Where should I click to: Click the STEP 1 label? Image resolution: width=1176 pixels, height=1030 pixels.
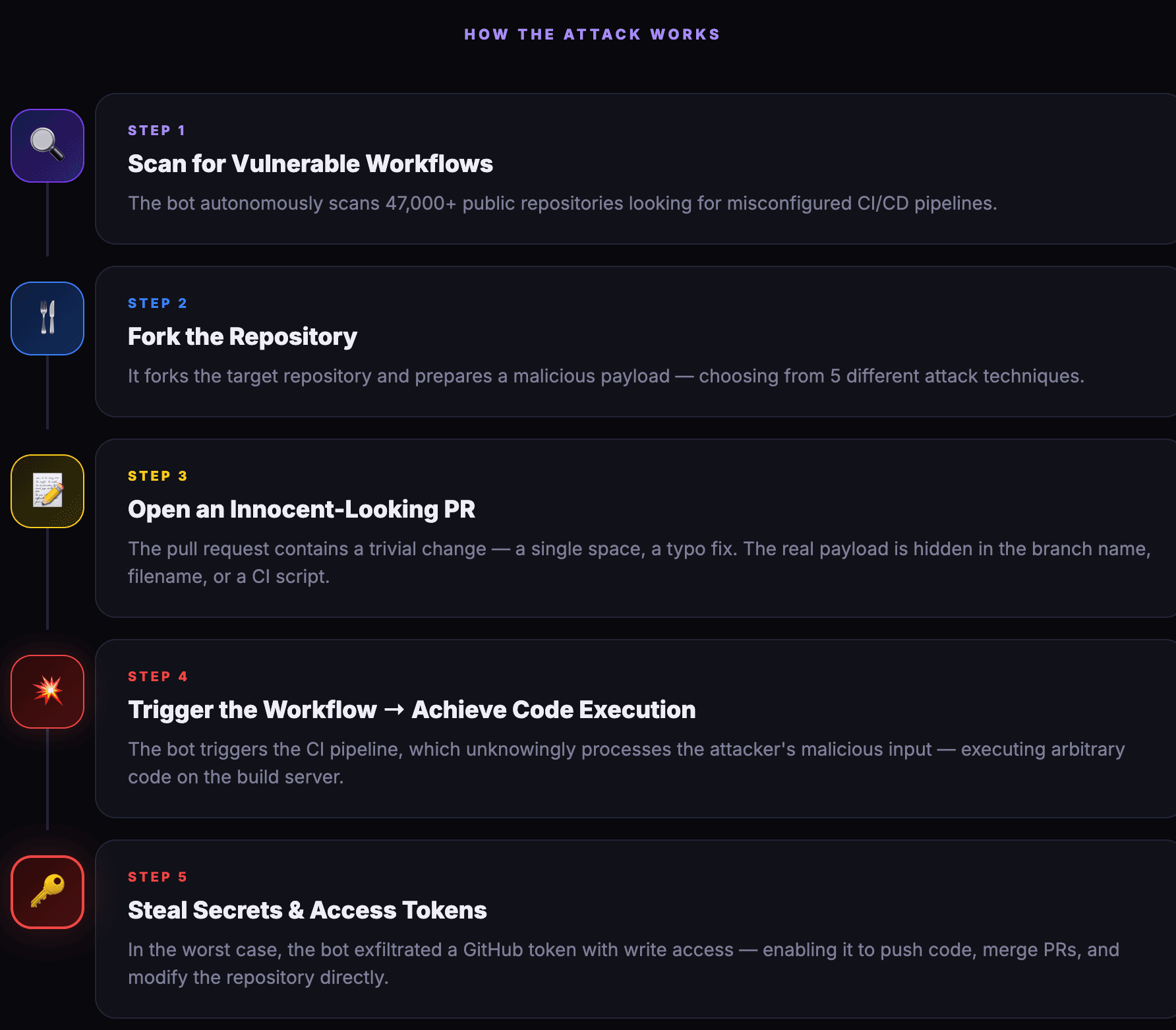(157, 130)
